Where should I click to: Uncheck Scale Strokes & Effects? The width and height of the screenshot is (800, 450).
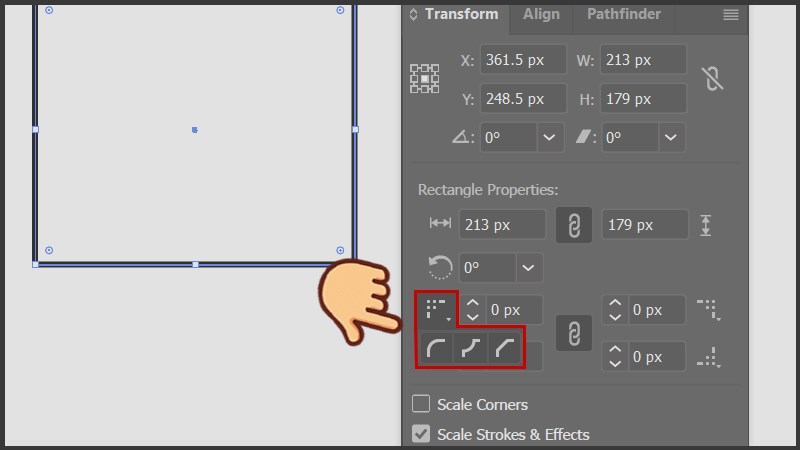point(422,434)
